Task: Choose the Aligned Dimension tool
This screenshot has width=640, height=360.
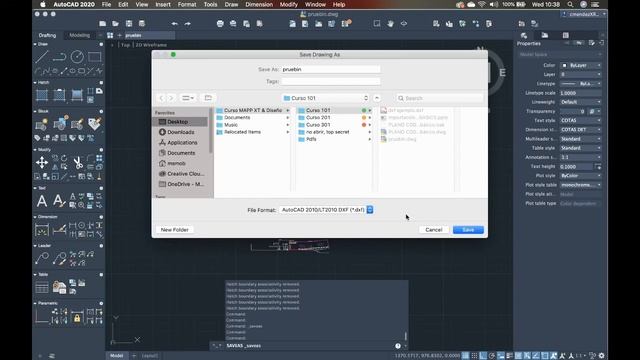Action: coord(59,230)
